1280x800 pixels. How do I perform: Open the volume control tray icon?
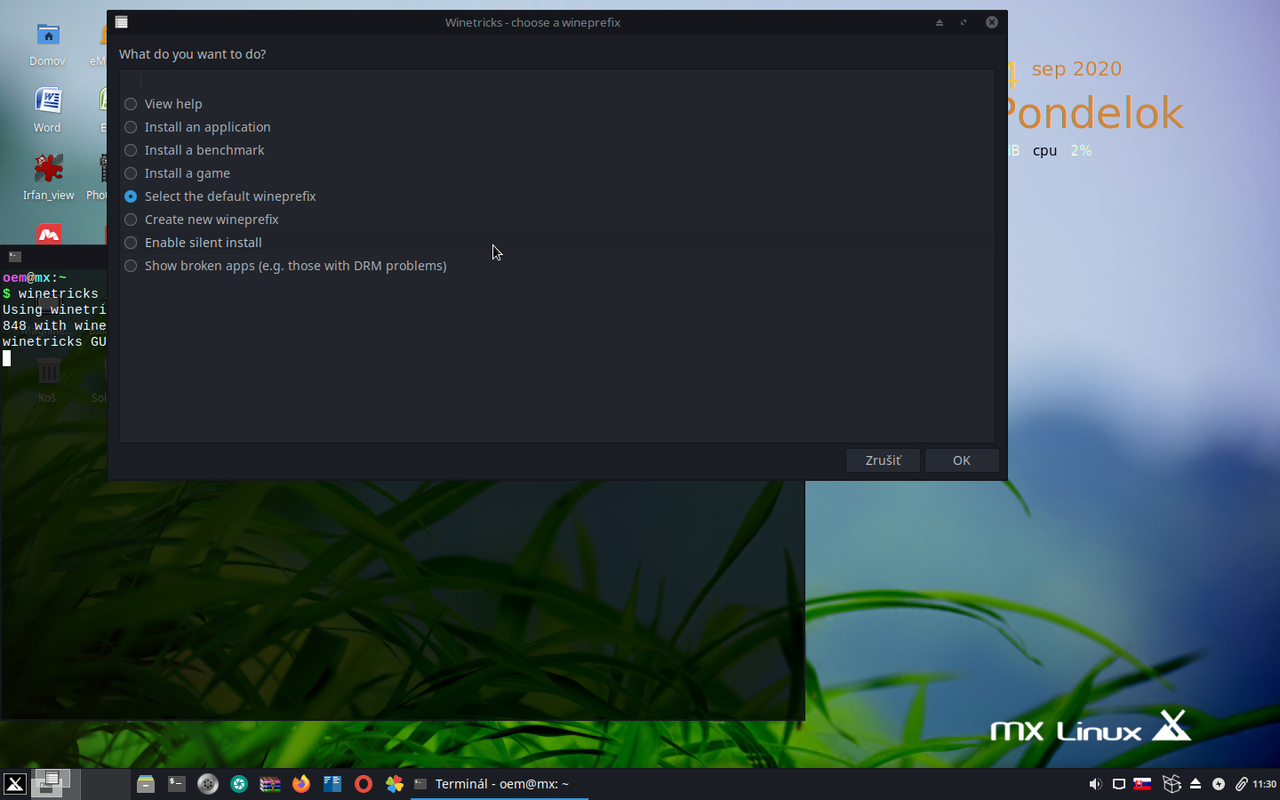[1095, 784]
